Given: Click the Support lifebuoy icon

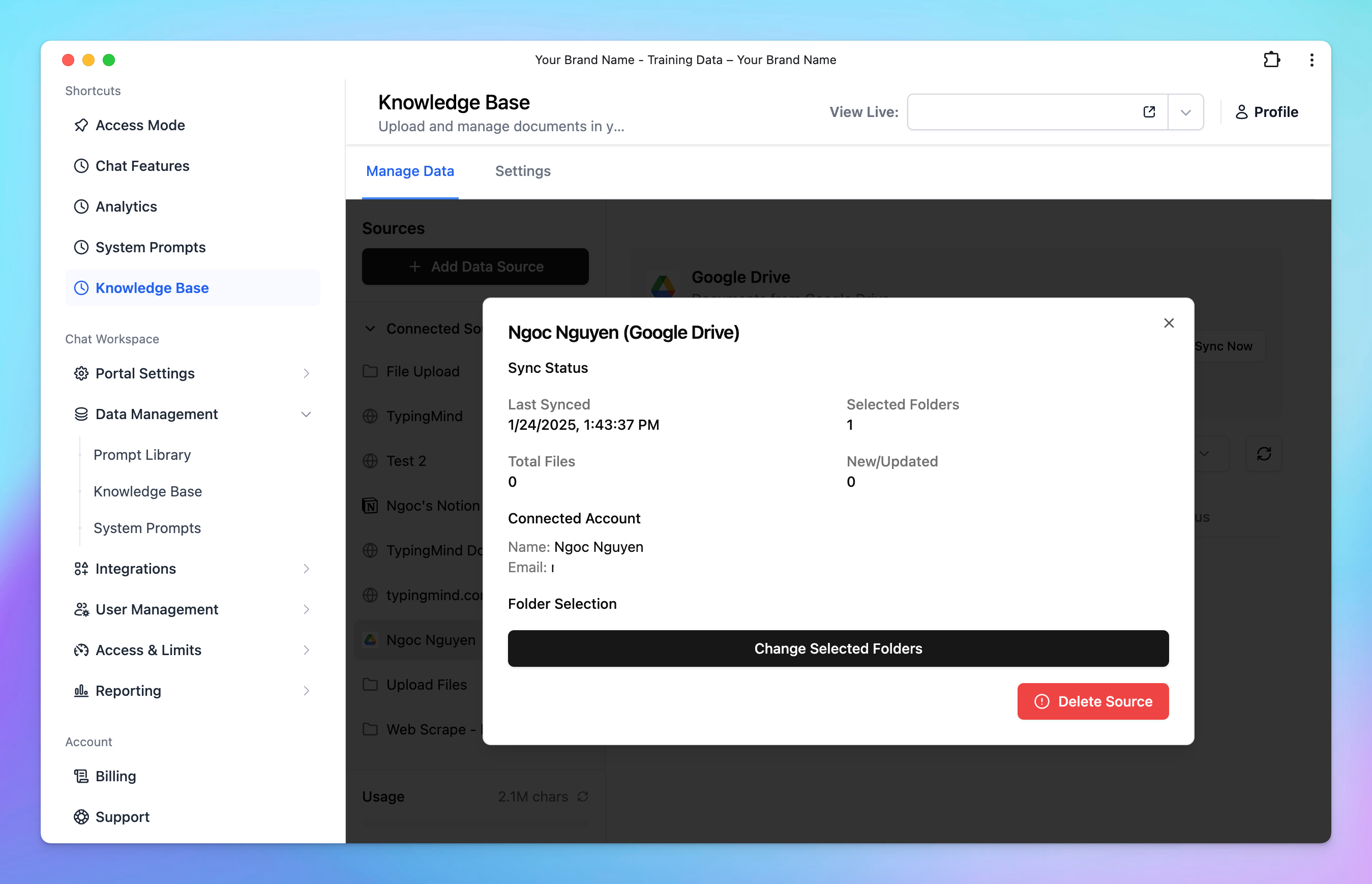Looking at the screenshot, I should [x=81, y=817].
